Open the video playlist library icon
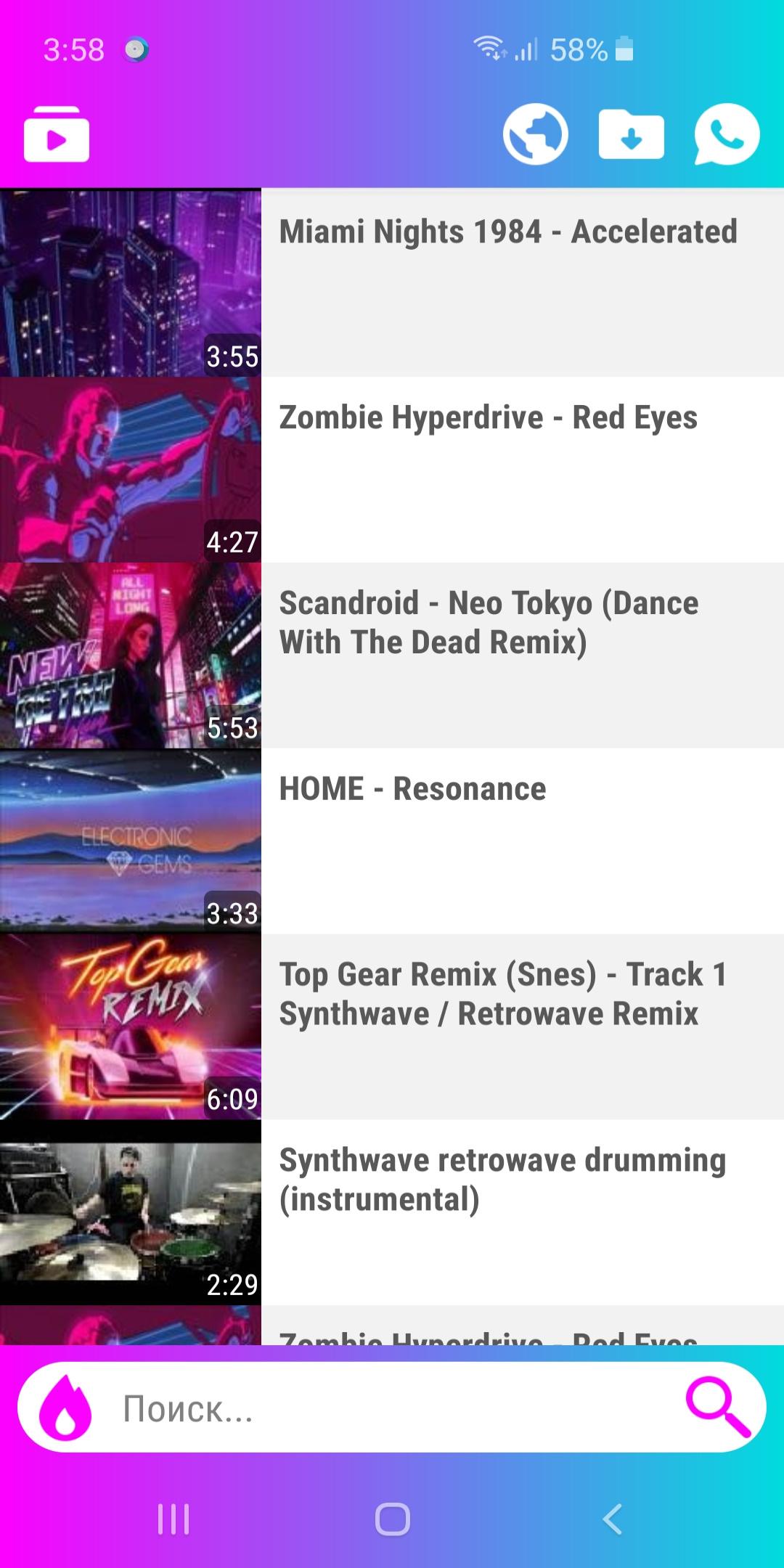 57,134
